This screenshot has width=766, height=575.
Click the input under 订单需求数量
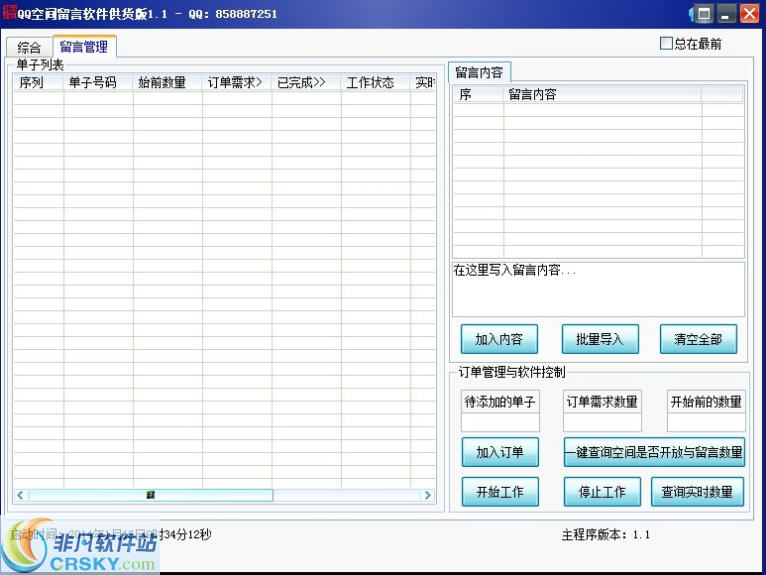602,423
